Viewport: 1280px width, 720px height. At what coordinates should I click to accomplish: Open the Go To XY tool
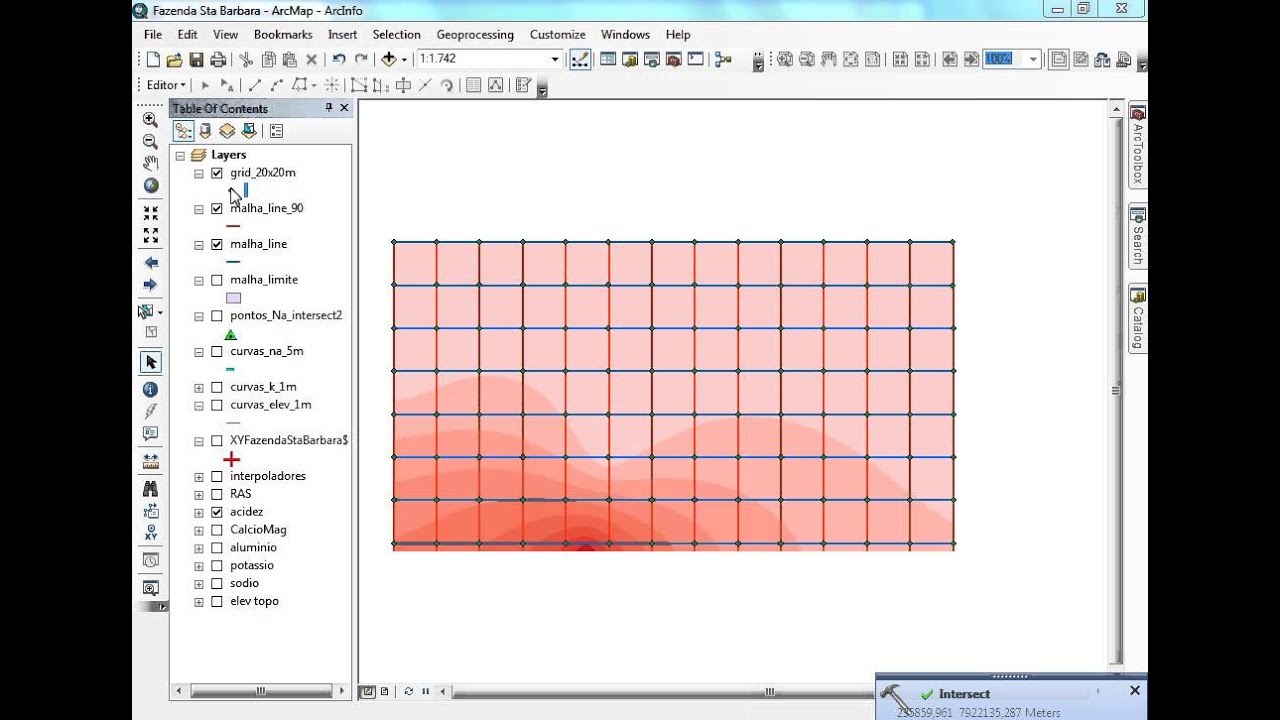[150, 533]
